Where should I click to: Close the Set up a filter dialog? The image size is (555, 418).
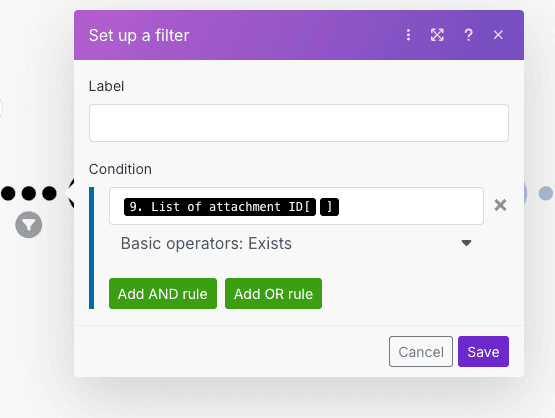coord(498,35)
